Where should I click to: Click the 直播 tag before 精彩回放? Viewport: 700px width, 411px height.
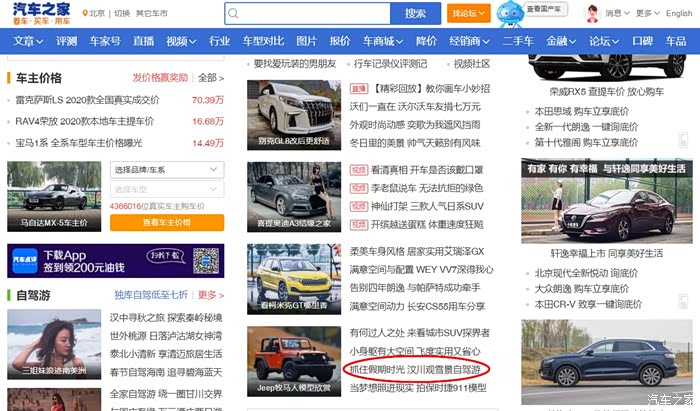[x=358, y=88]
